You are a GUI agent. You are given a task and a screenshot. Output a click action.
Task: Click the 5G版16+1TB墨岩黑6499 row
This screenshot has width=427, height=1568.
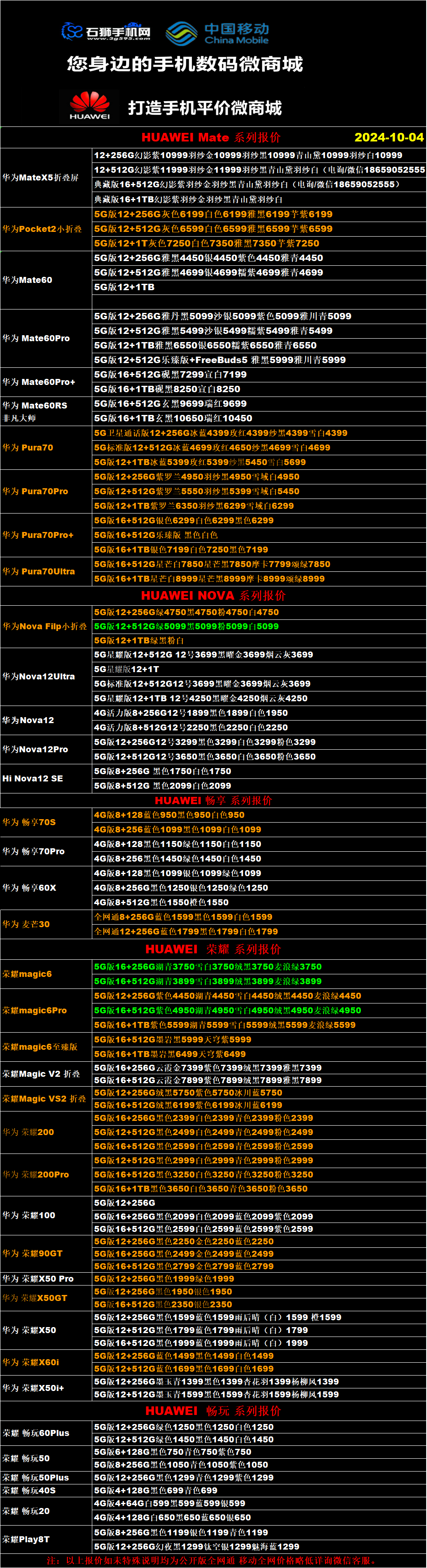(259, 1054)
